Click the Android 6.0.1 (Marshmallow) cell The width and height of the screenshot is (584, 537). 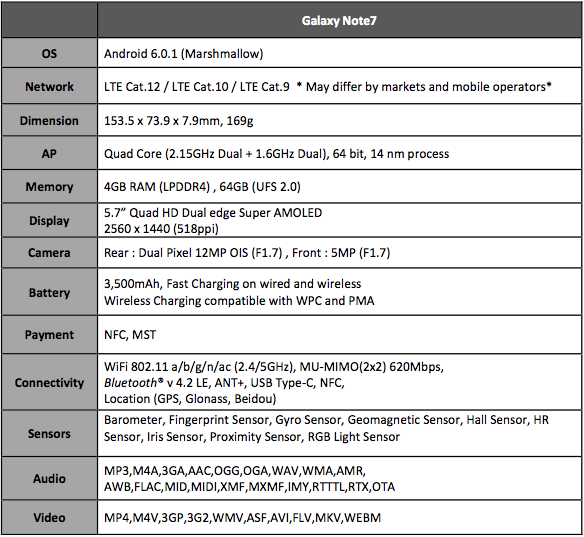click(x=339, y=54)
